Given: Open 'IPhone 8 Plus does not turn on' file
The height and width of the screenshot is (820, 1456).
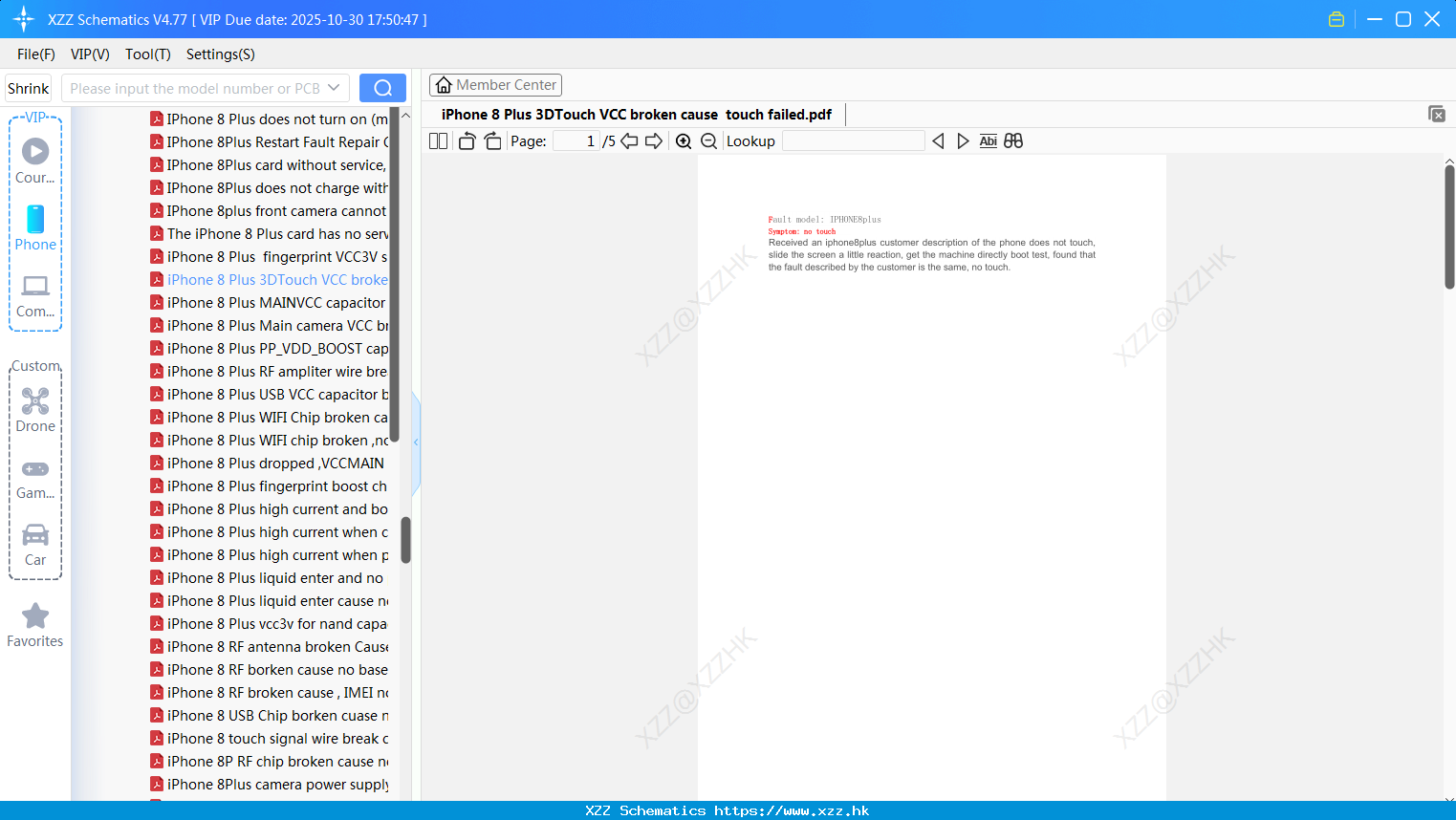Looking at the screenshot, I should pyautogui.click(x=269, y=119).
